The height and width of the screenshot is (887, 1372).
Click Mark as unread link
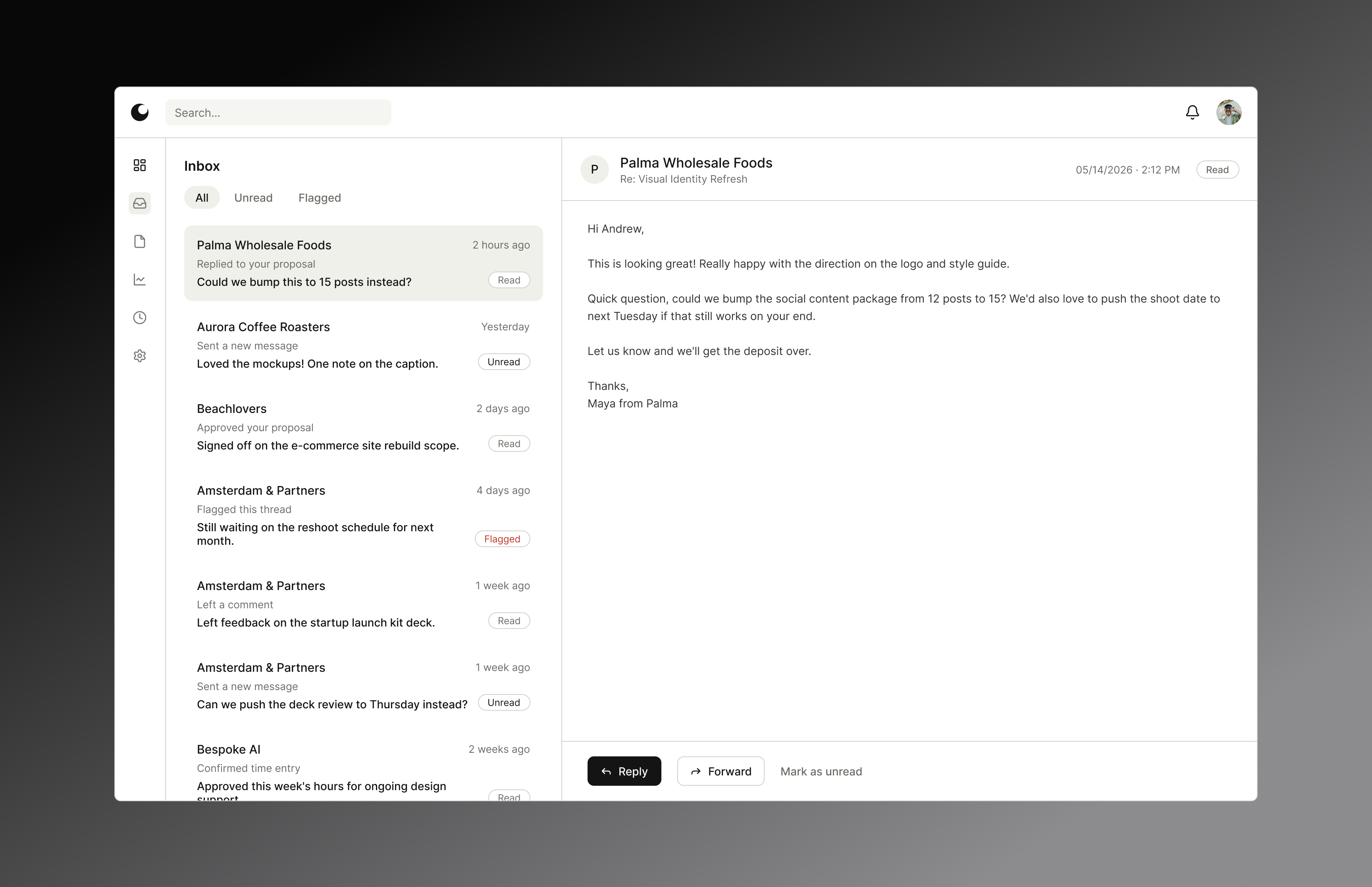(x=821, y=771)
